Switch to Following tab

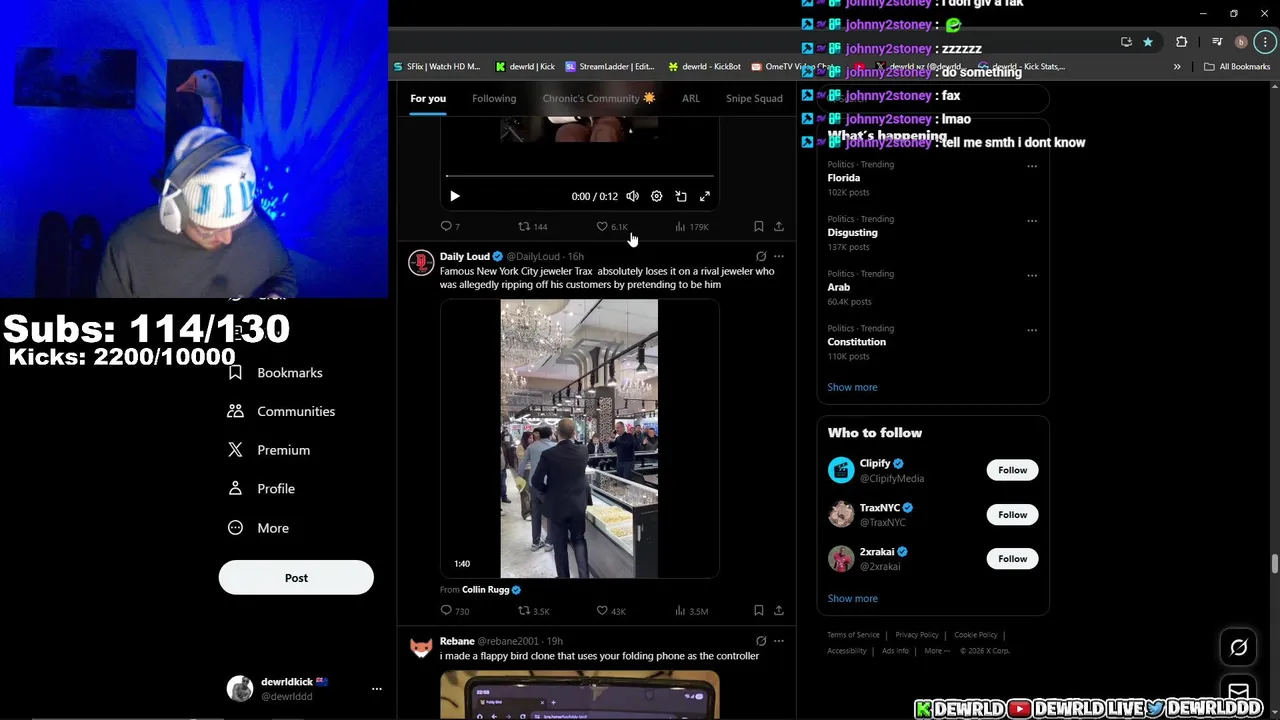click(494, 98)
